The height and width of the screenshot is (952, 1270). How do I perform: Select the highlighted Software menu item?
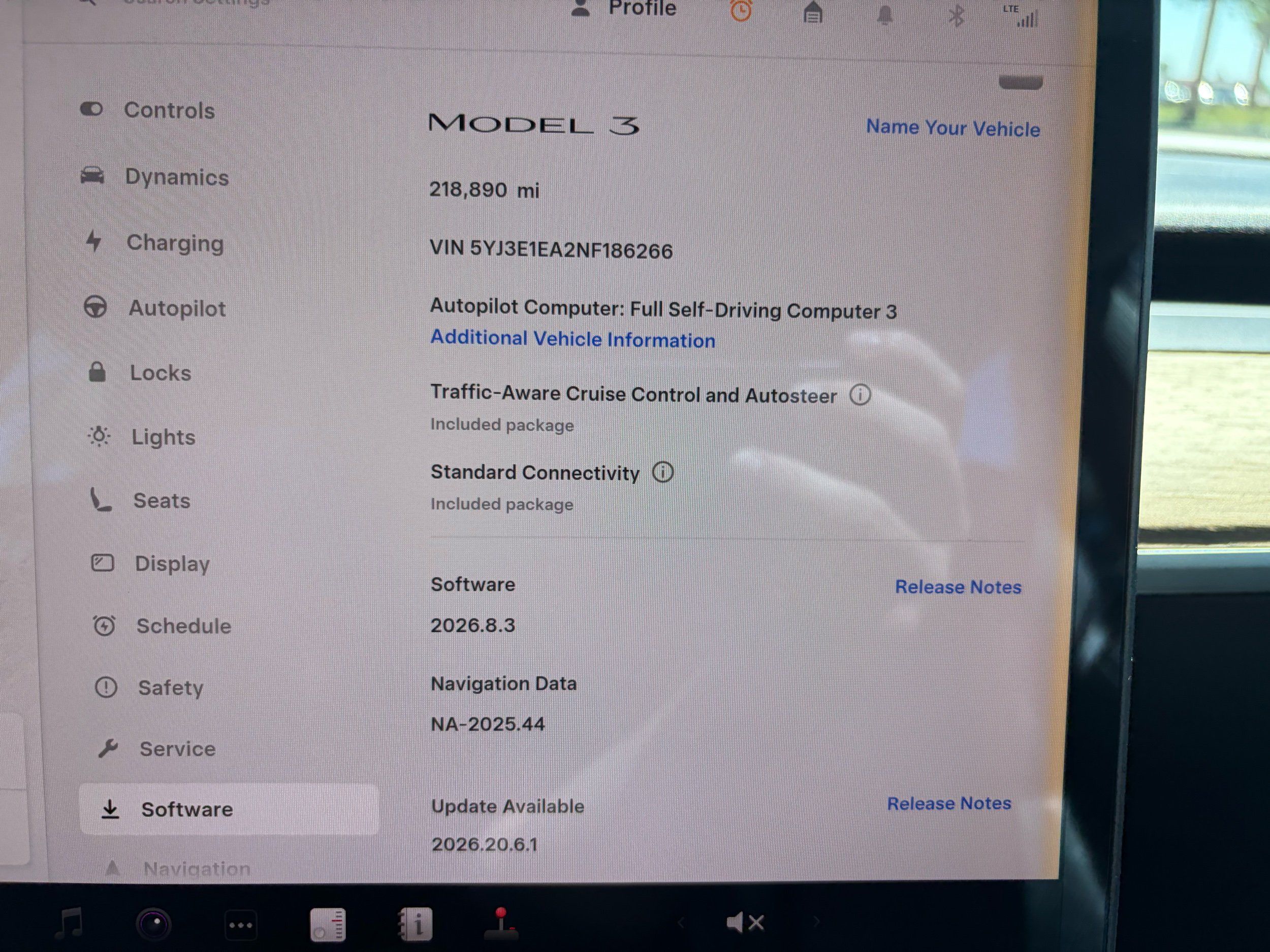point(229,809)
